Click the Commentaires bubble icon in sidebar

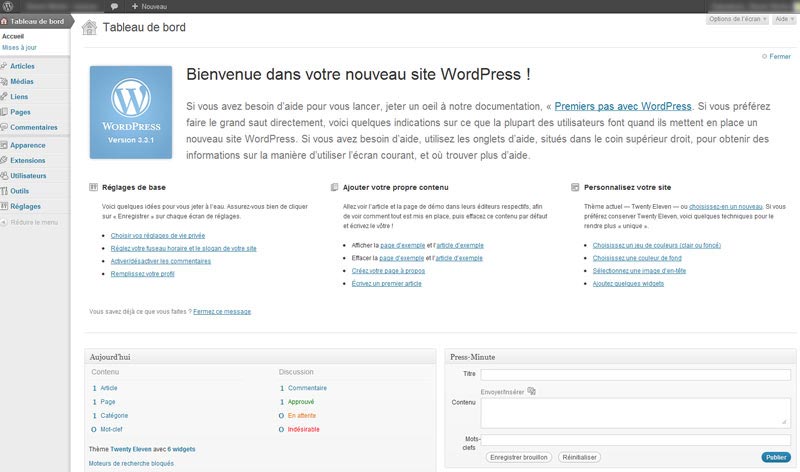point(4,127)
